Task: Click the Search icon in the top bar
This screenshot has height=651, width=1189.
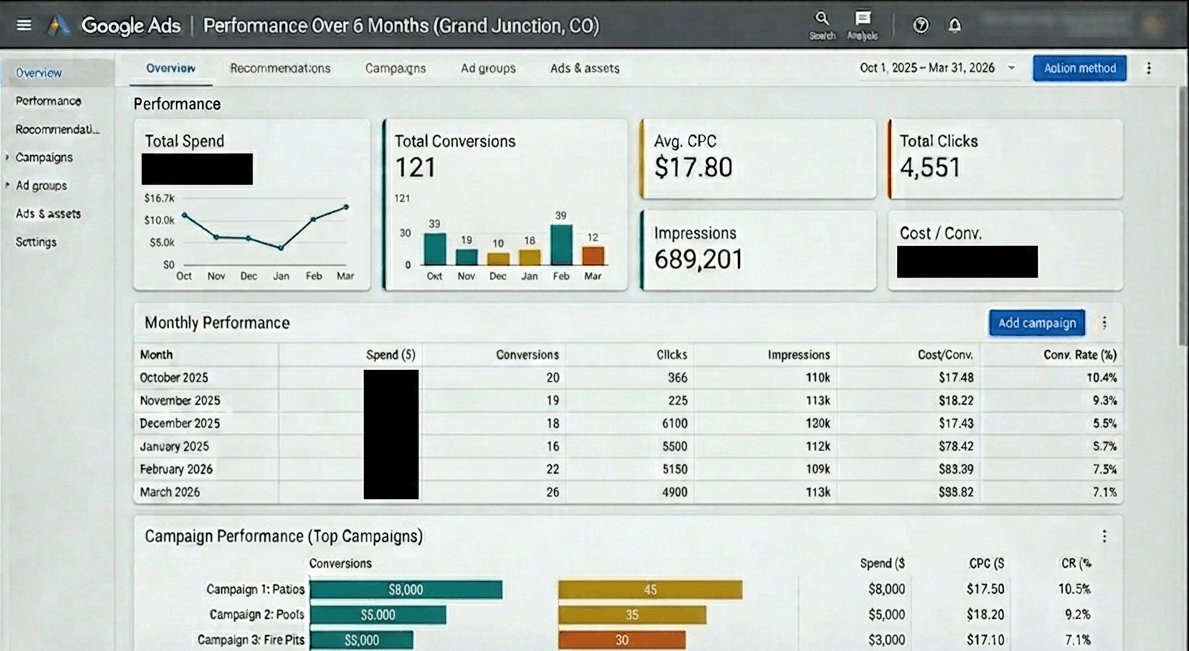Action: pos(821,20)
